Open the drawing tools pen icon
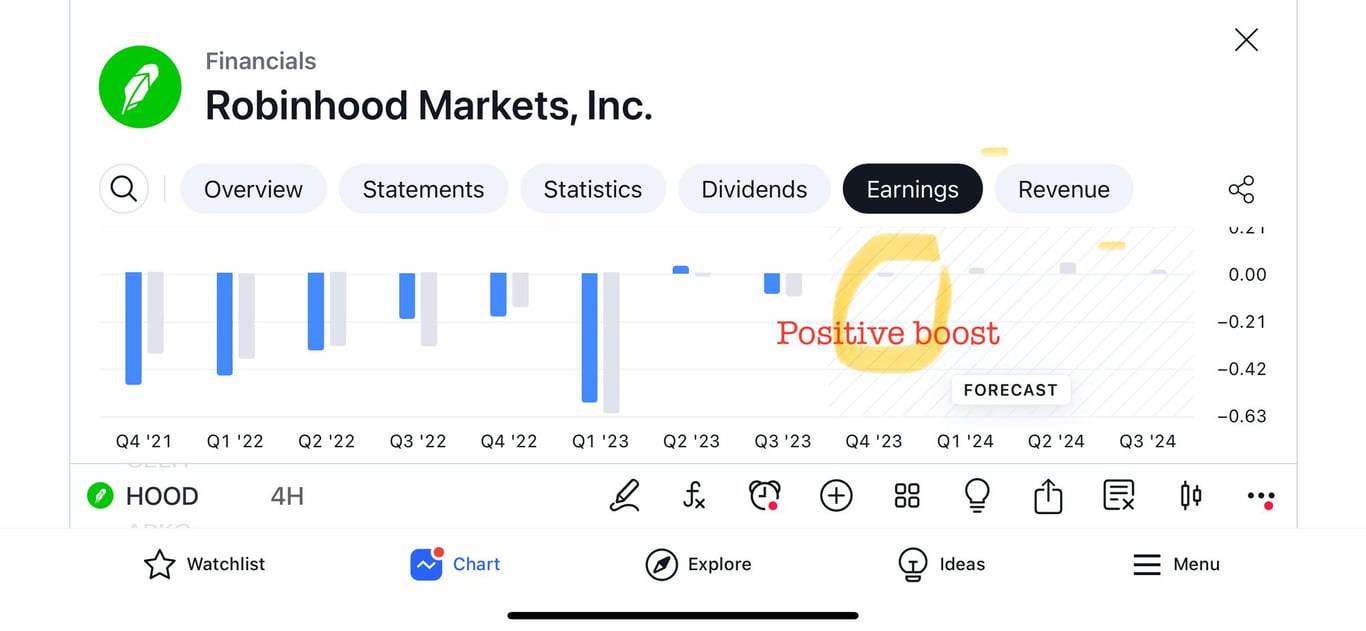Viewport: 1366px width, 631px height. tap(624, 496)
